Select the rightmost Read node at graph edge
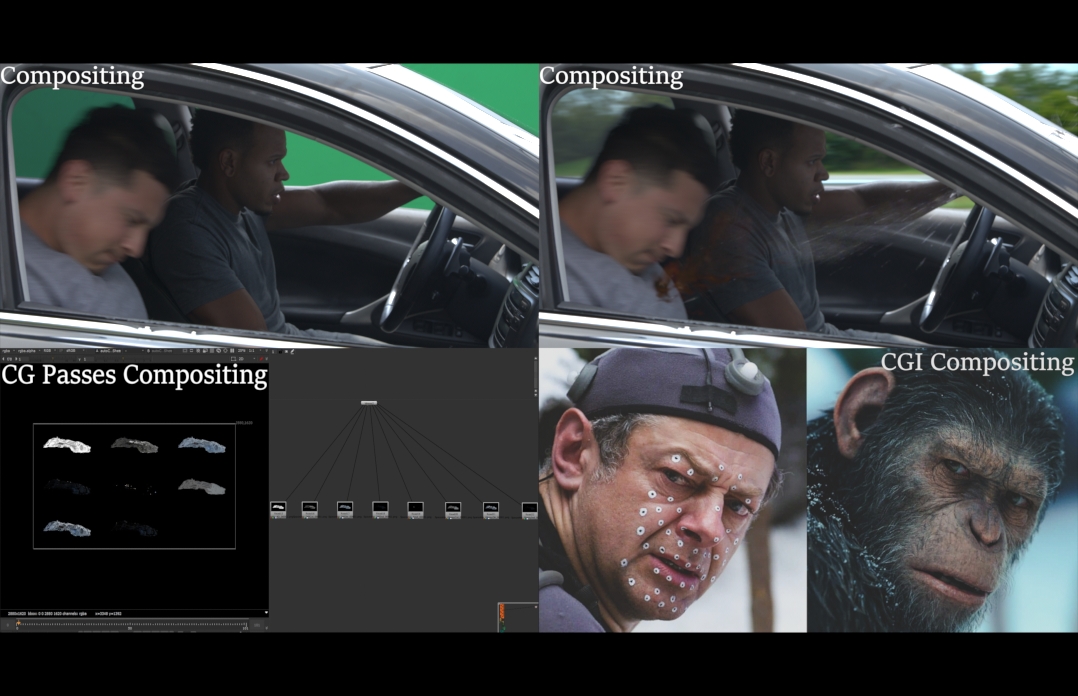The height and width of the screenshot is (696, 1078). [x=529, y=510]
